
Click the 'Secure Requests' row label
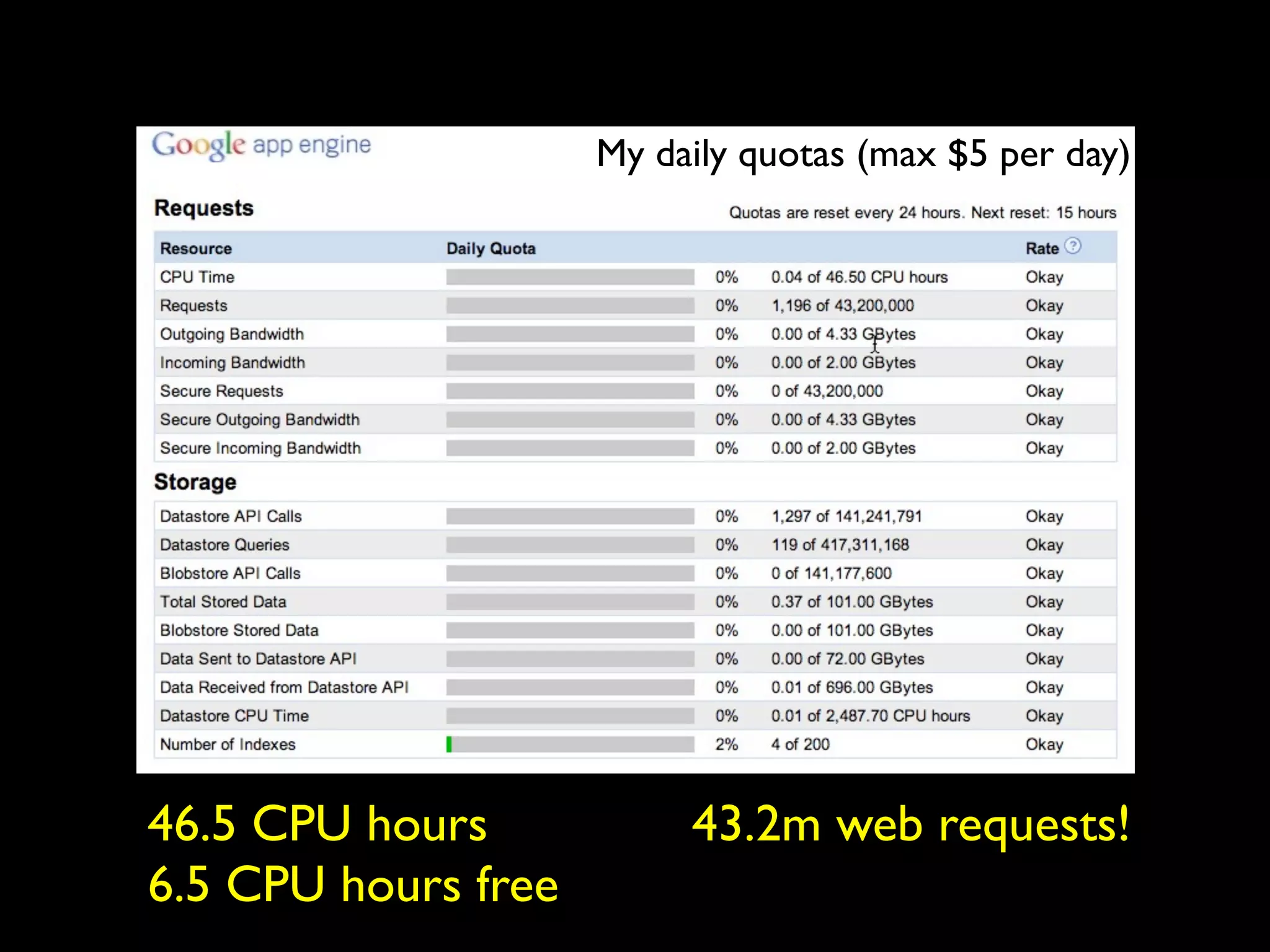pos(221,391)
